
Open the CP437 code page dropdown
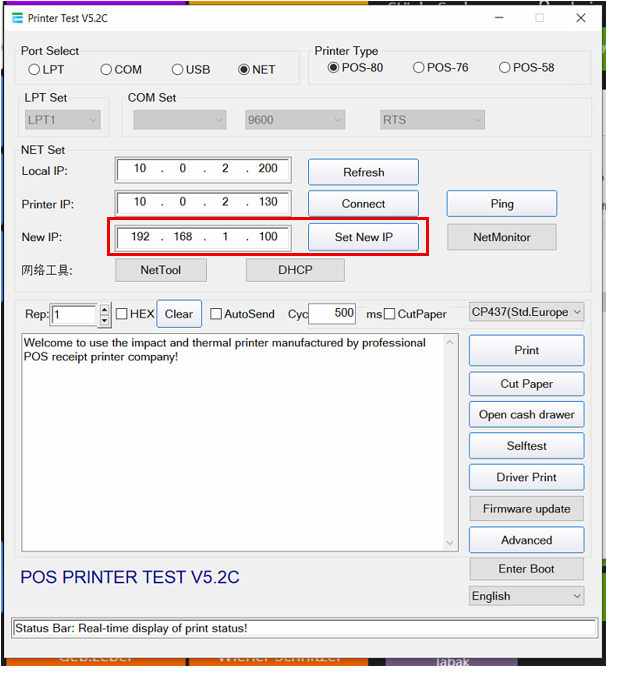point(526,312)
